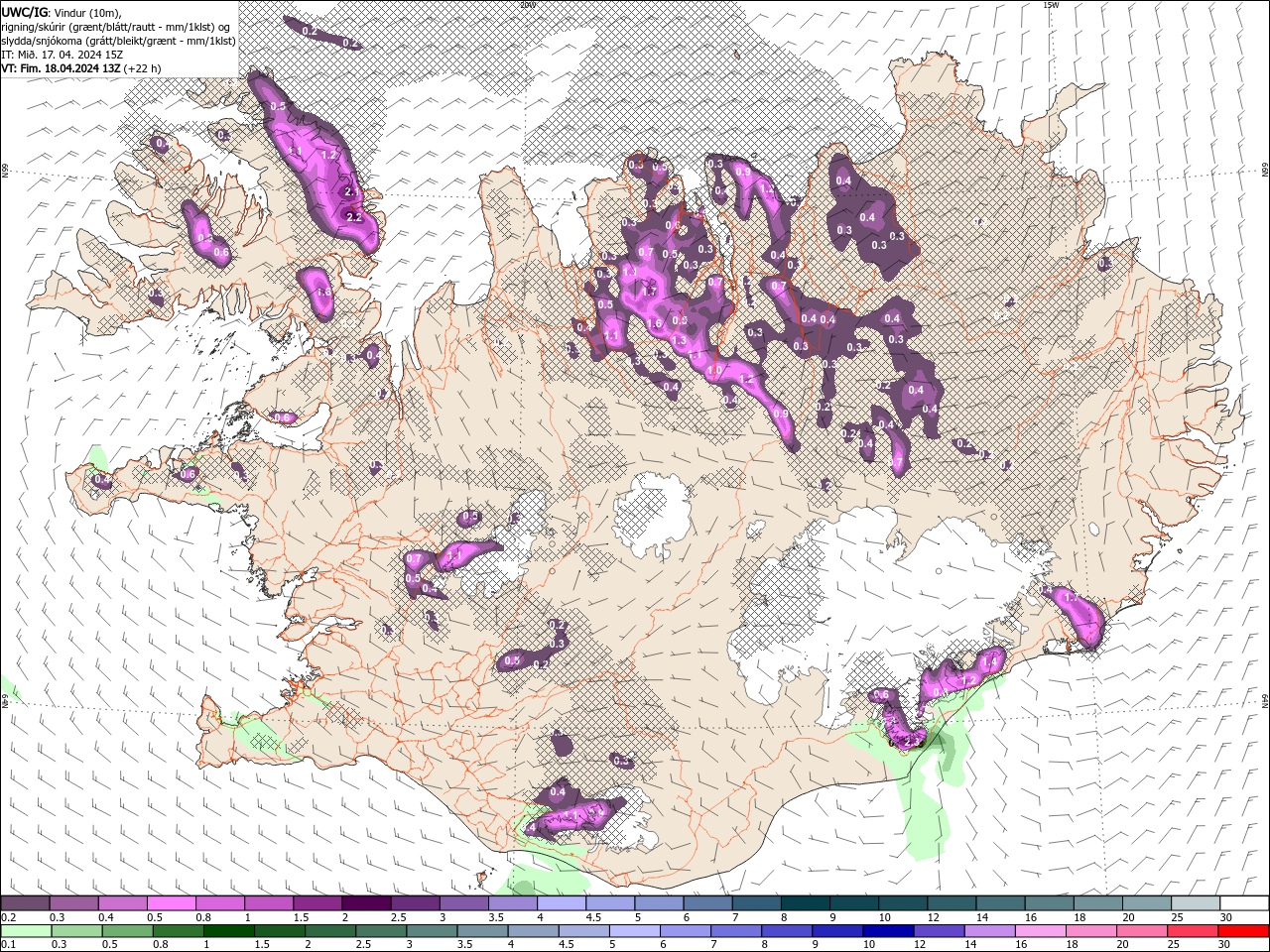This screenshot has height=952, width=1270.
Task: Select the 12–14 teal swatch in the upper legend
Action: tap(952, 902)
